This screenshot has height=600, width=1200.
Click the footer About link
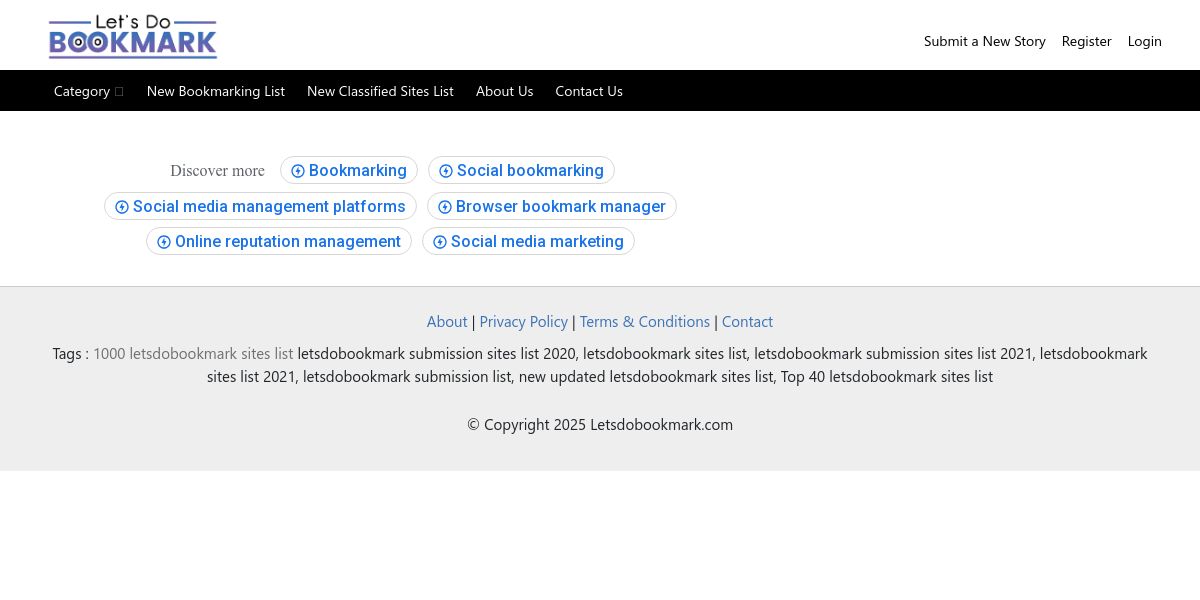(447, 321)
